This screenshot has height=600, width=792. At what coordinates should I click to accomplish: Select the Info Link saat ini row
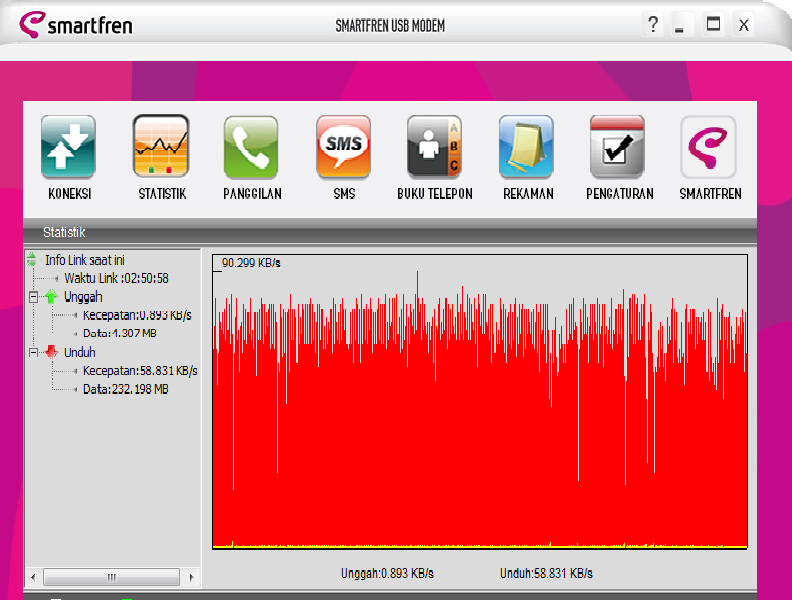(x=85, y=260)
